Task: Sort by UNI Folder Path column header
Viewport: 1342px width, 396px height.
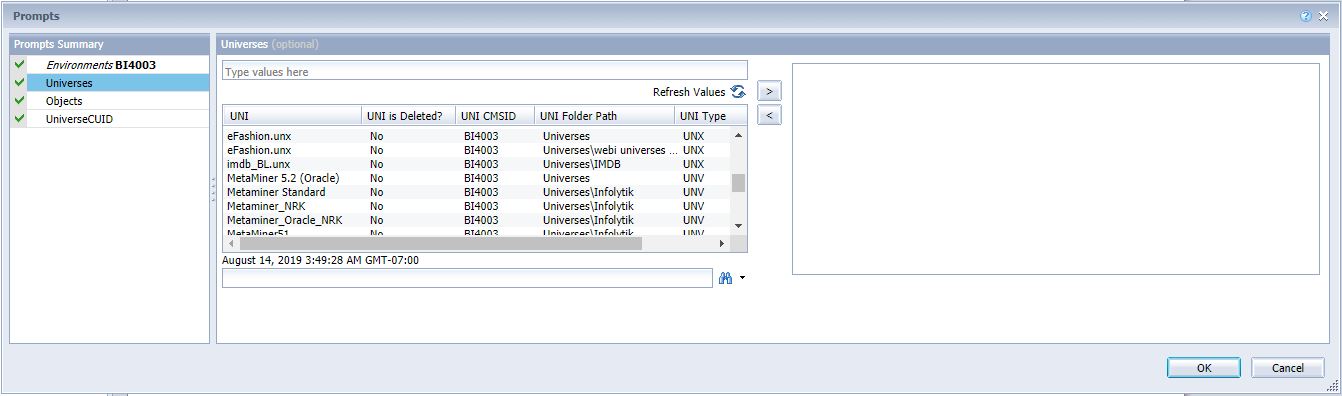Action: click(x=604, y=116)
